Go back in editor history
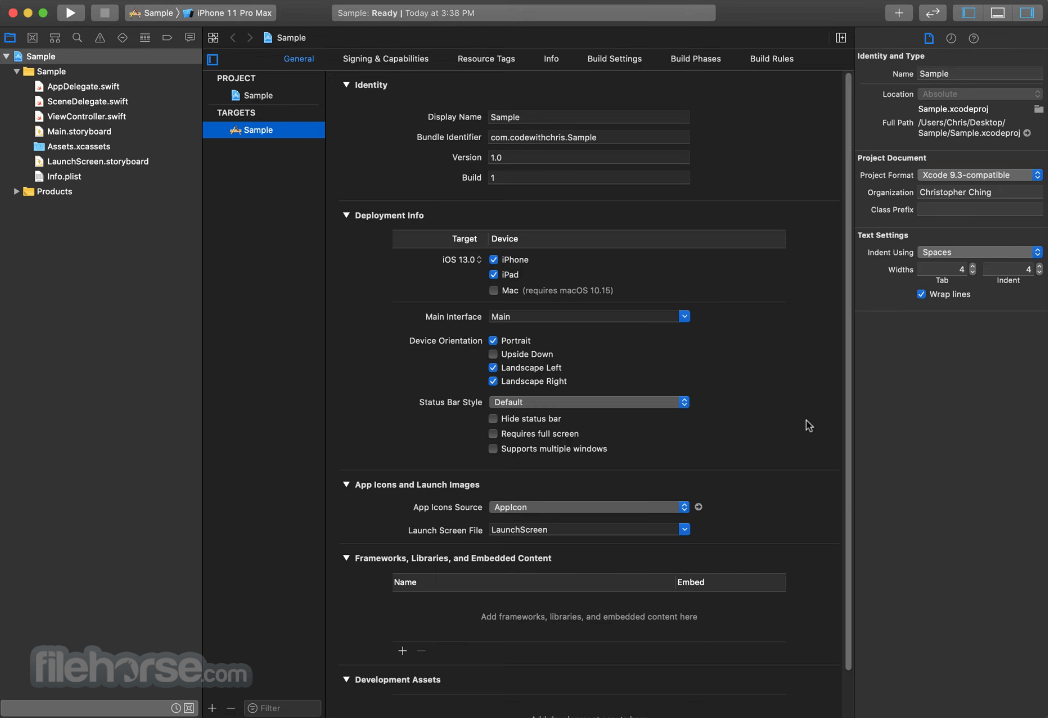This screenshot has height=718, width=1048. point(233,38)
